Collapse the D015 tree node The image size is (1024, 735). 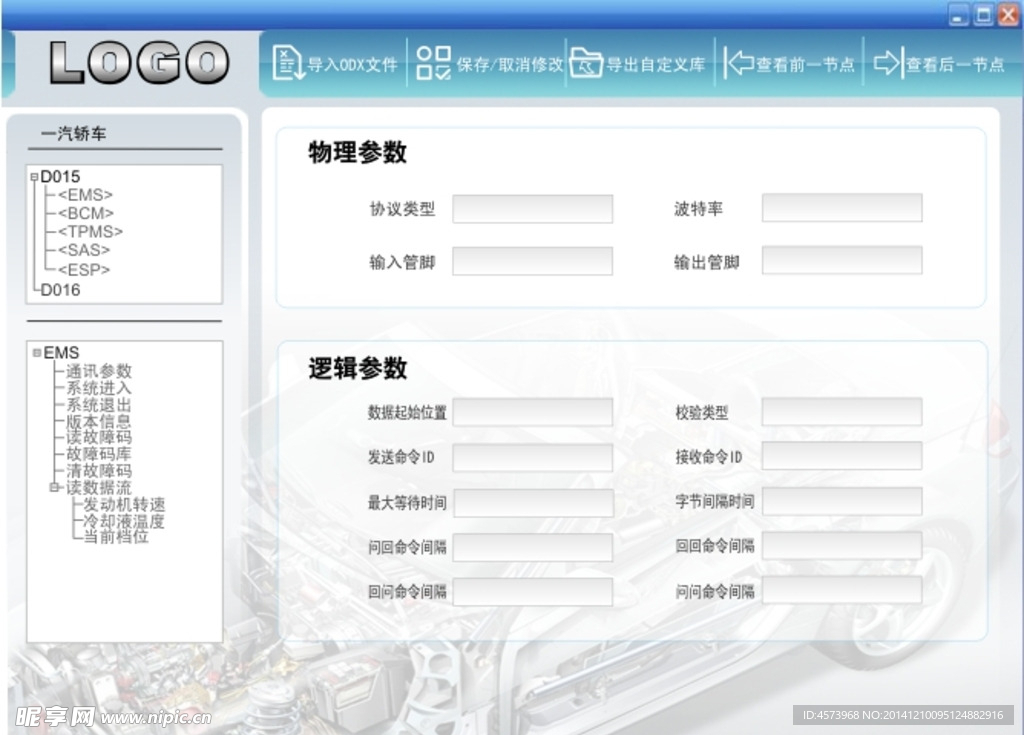pyautogui.click(x=34, y=176)
